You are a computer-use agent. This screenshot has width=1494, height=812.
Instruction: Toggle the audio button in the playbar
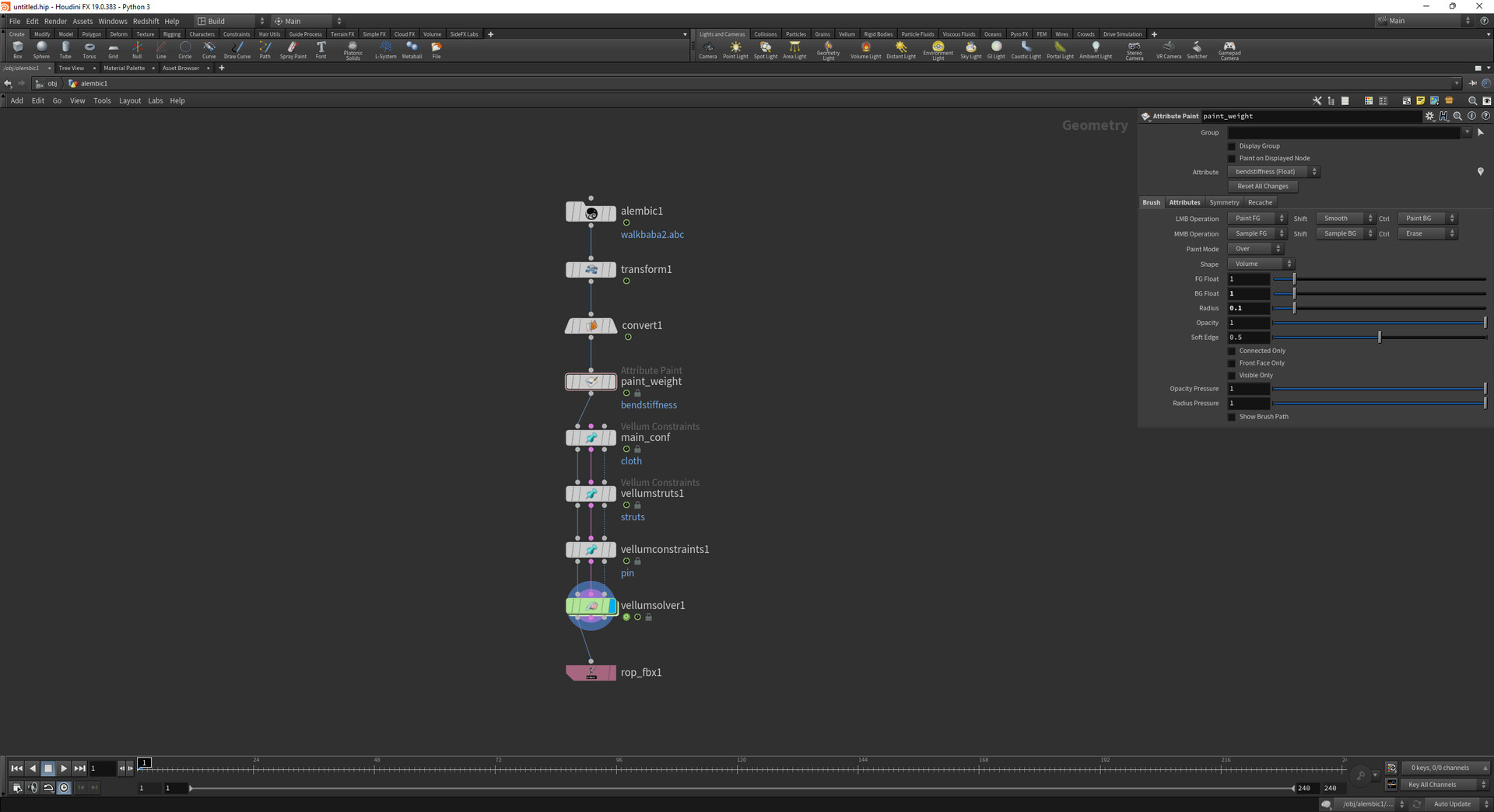click(x=33, y=788)
